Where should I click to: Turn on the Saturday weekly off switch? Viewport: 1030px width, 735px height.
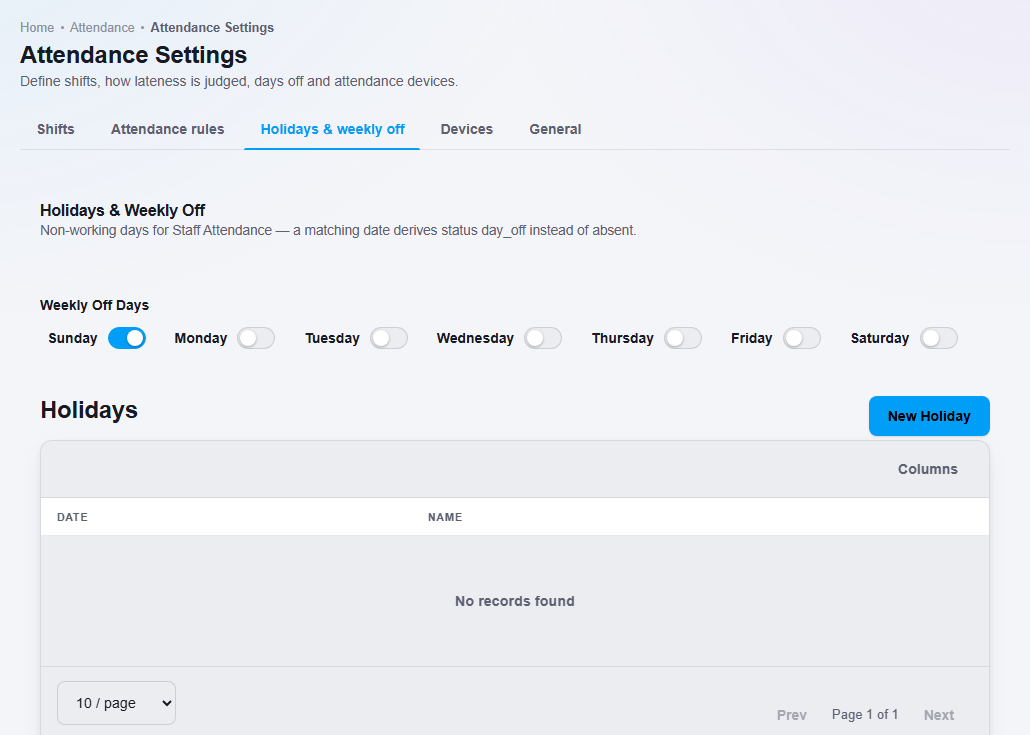click(x=939, y=338)
